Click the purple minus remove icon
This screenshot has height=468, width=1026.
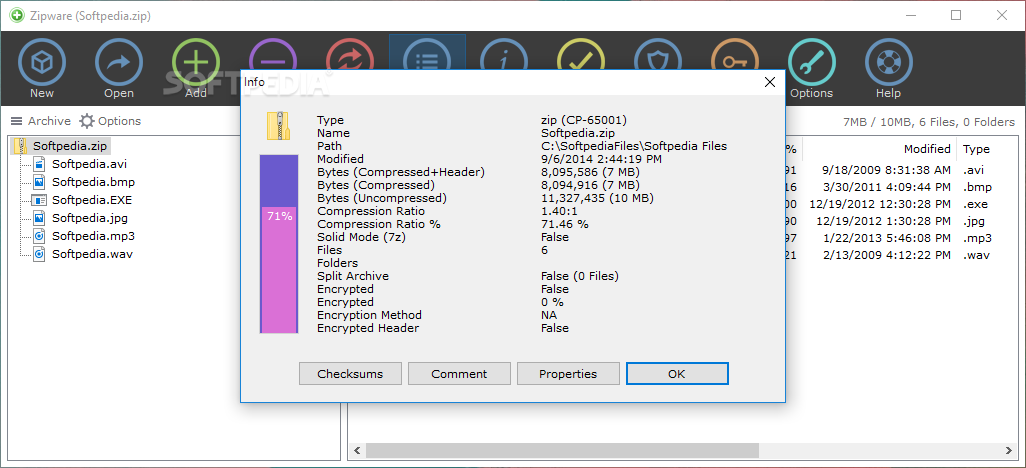coord(273,54)
